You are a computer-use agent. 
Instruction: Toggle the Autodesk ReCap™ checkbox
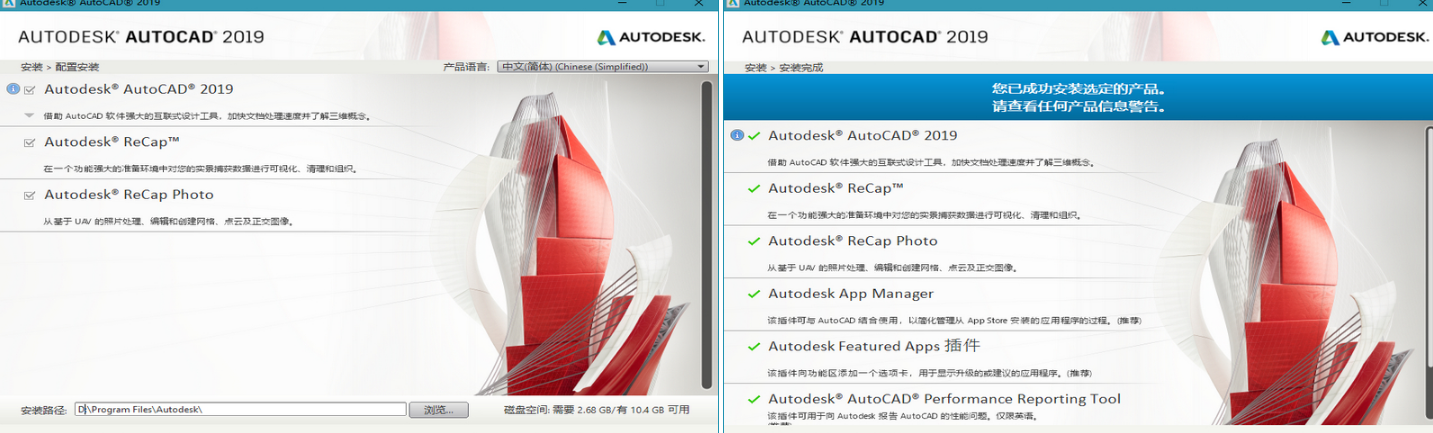tap(30, 143)
